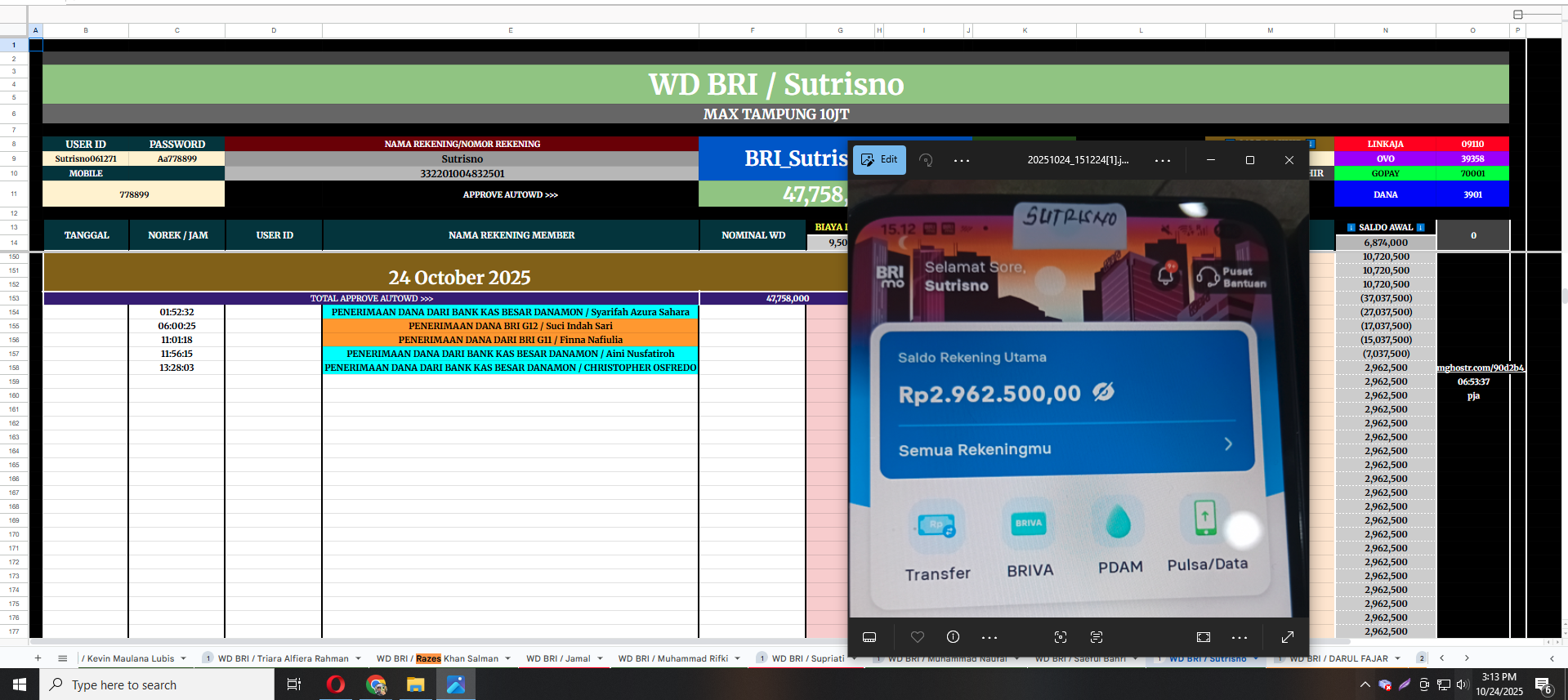Open dropdown arrow on Jamal tab
The width and height of the screenshot is (1568, 700).
coord(600,658)
